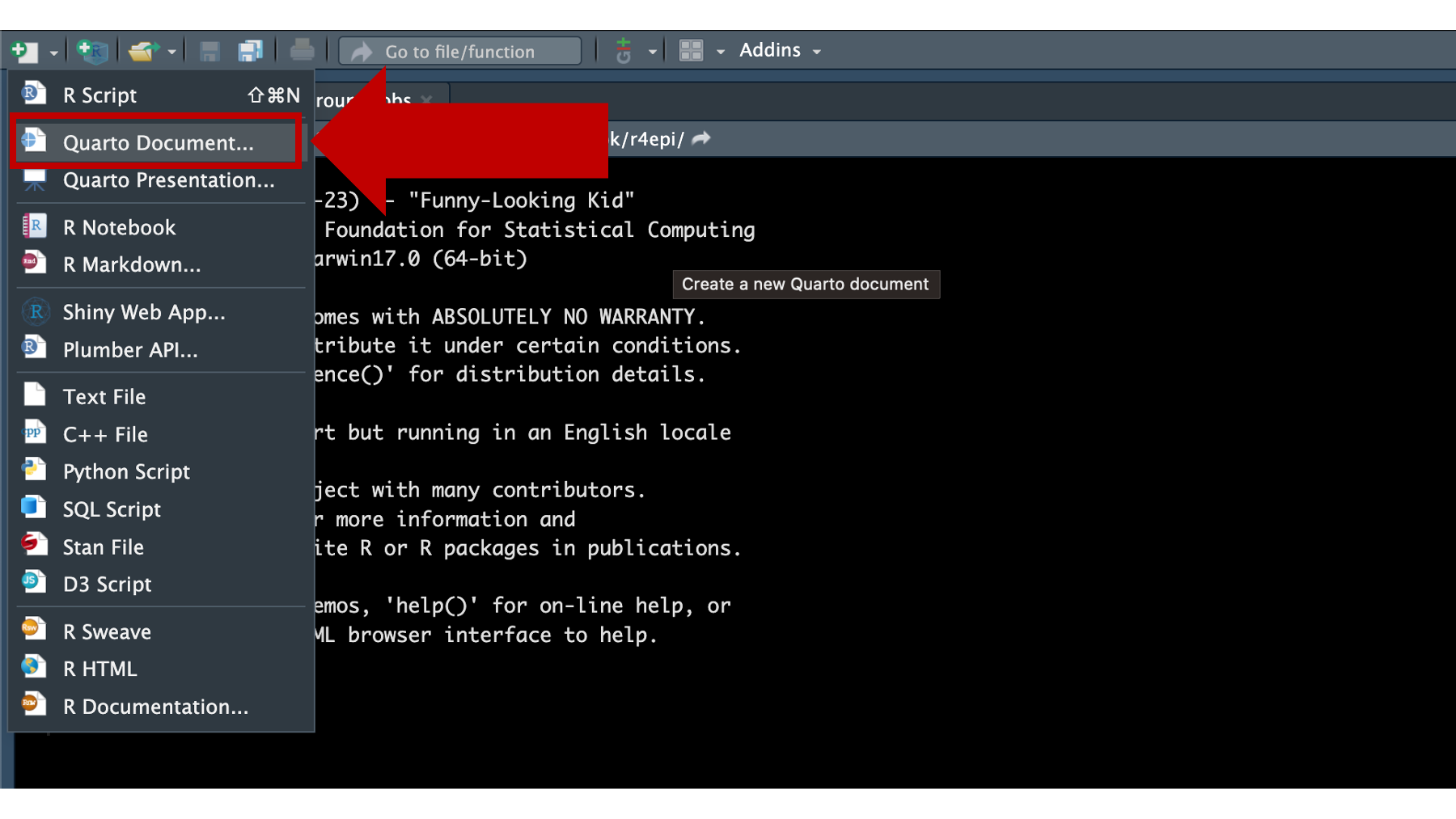Click the Save All documents icon
The image size is (1456, 819).
250,51
